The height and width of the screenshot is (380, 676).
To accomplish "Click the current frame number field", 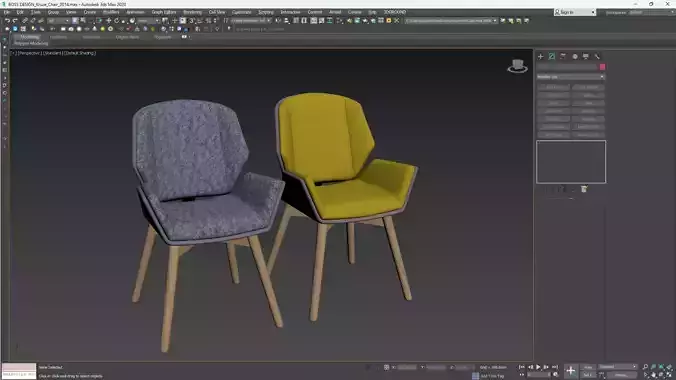I will coord(539,375).
